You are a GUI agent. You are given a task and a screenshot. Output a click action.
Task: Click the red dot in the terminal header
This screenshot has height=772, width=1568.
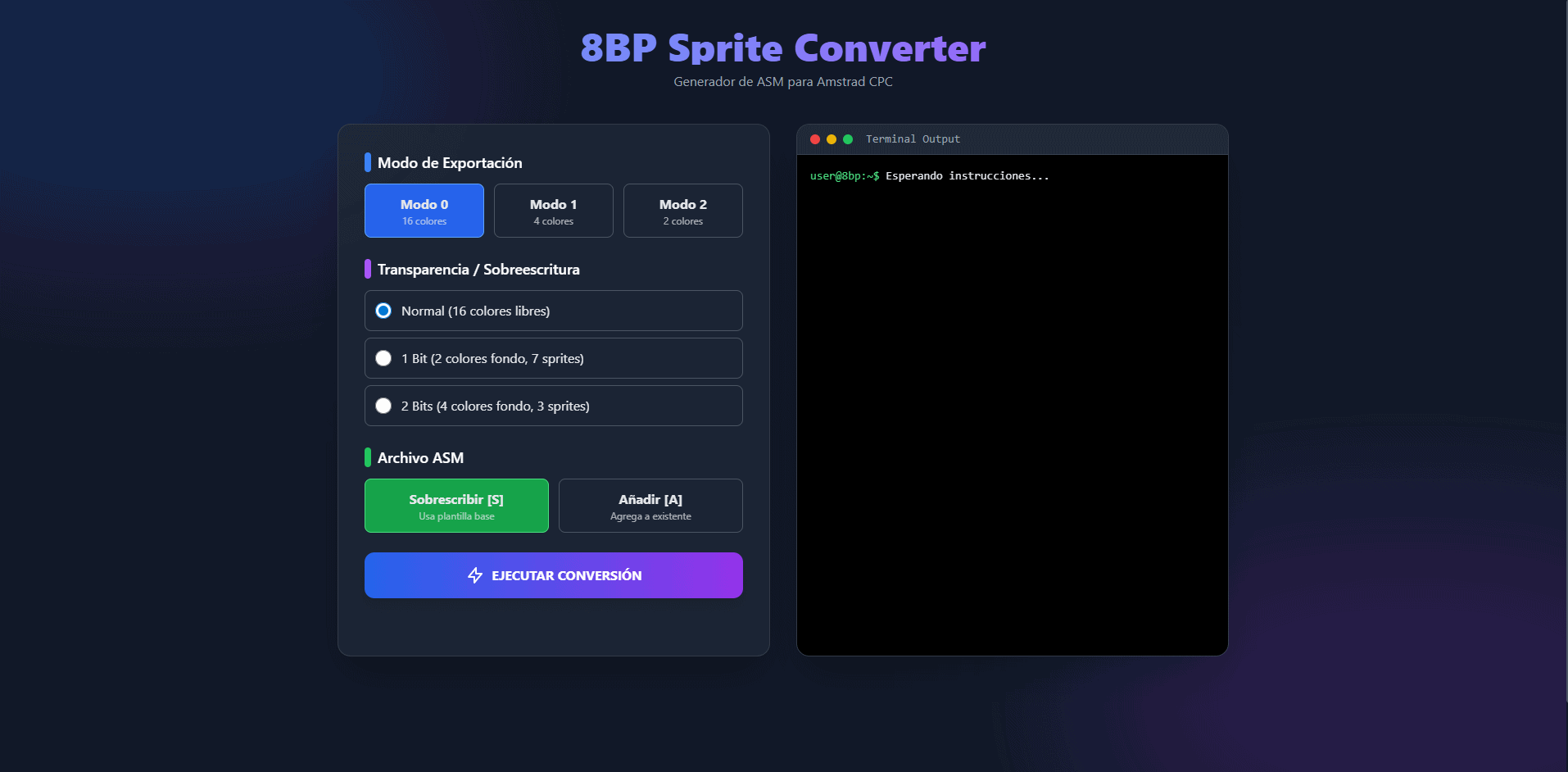815,139
